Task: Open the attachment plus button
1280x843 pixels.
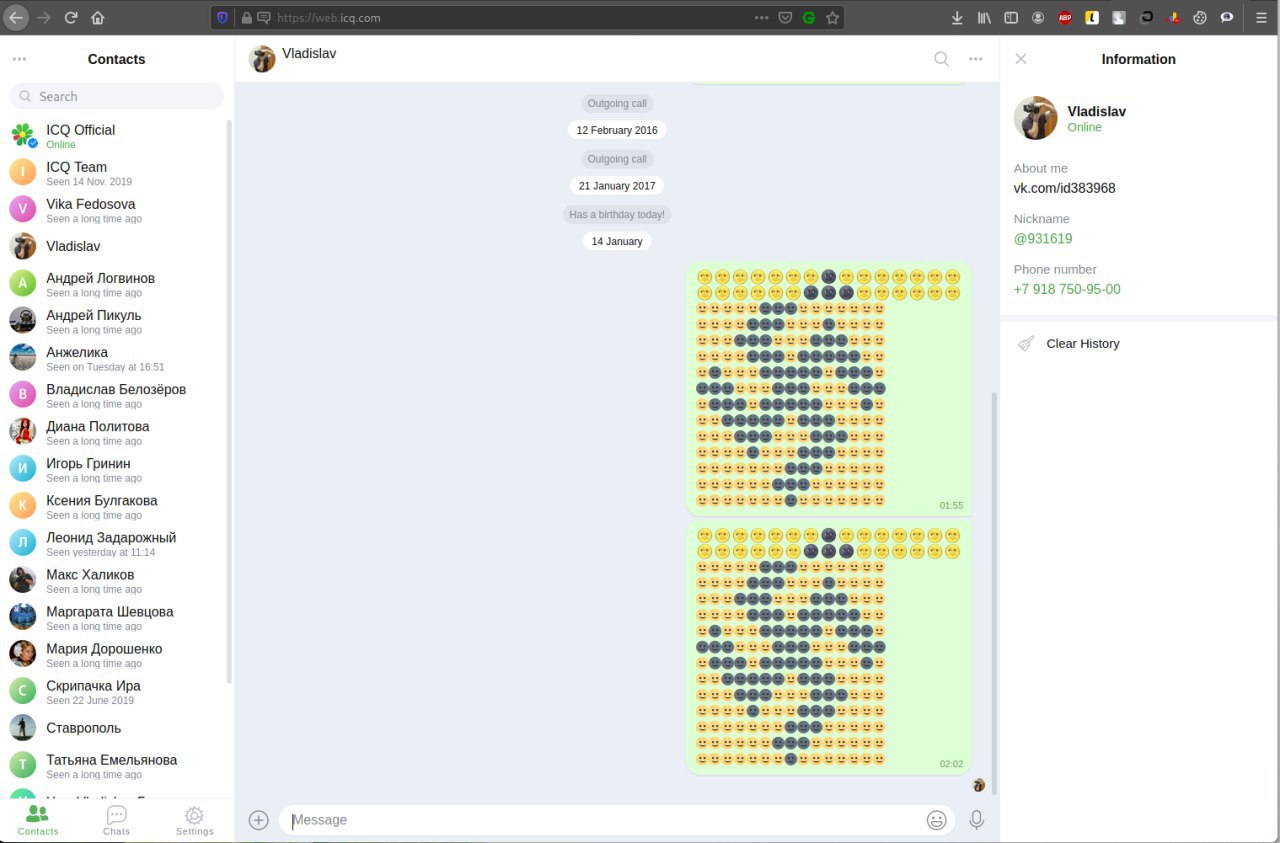Action: coord(259,820)
